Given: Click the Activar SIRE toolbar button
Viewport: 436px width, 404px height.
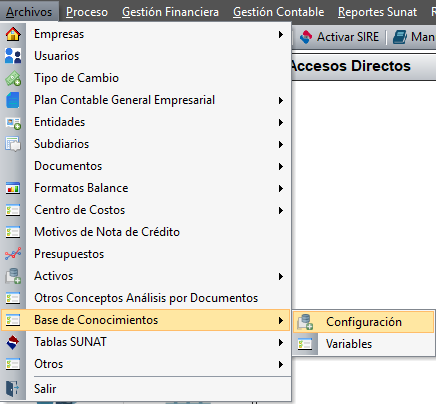Looking at the screenshot, I should (339, 37).
